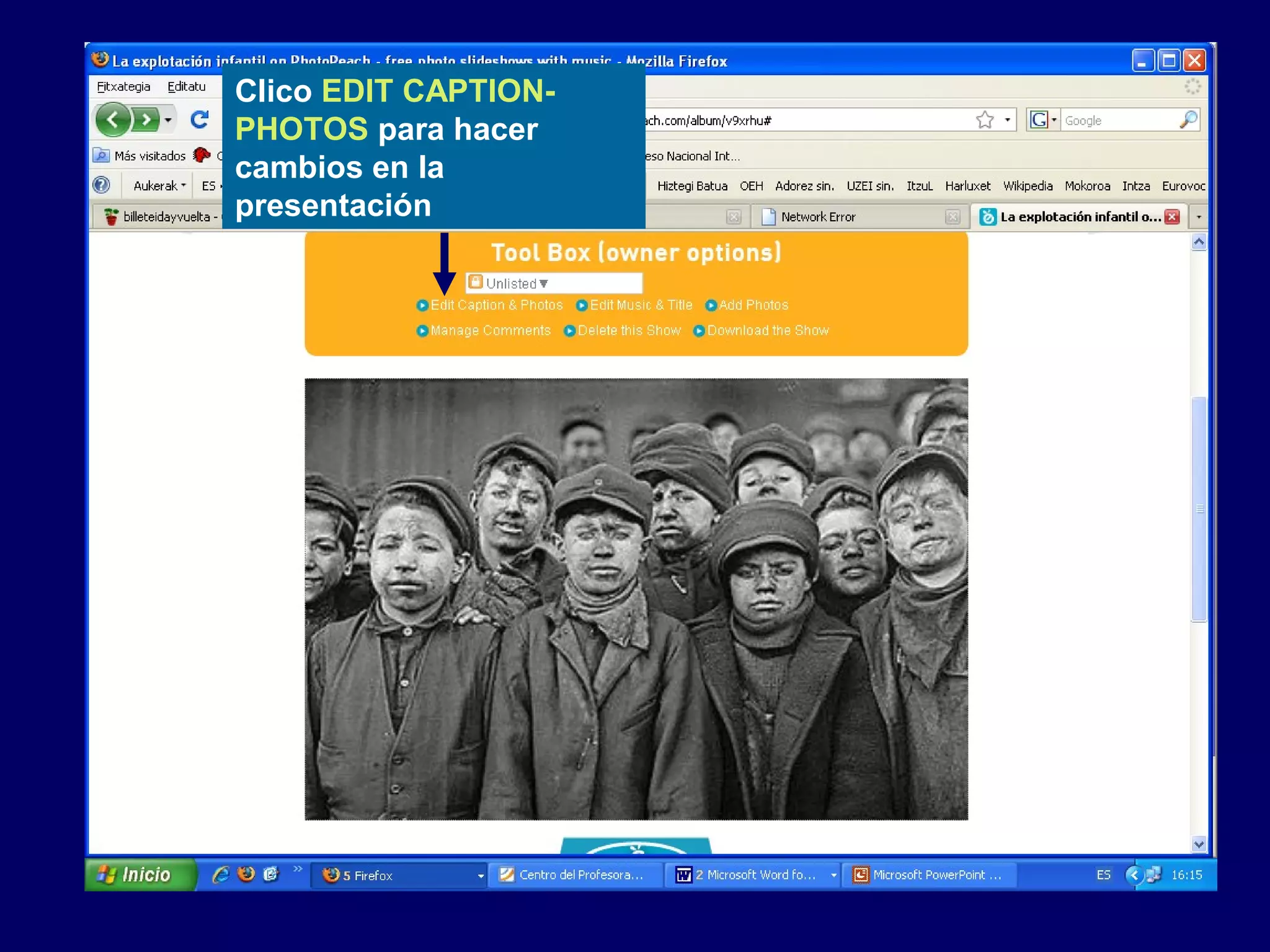The image size is (1270, 952).
Task: Click the ItzuL toolbar item
Action: tap(919, 186)
